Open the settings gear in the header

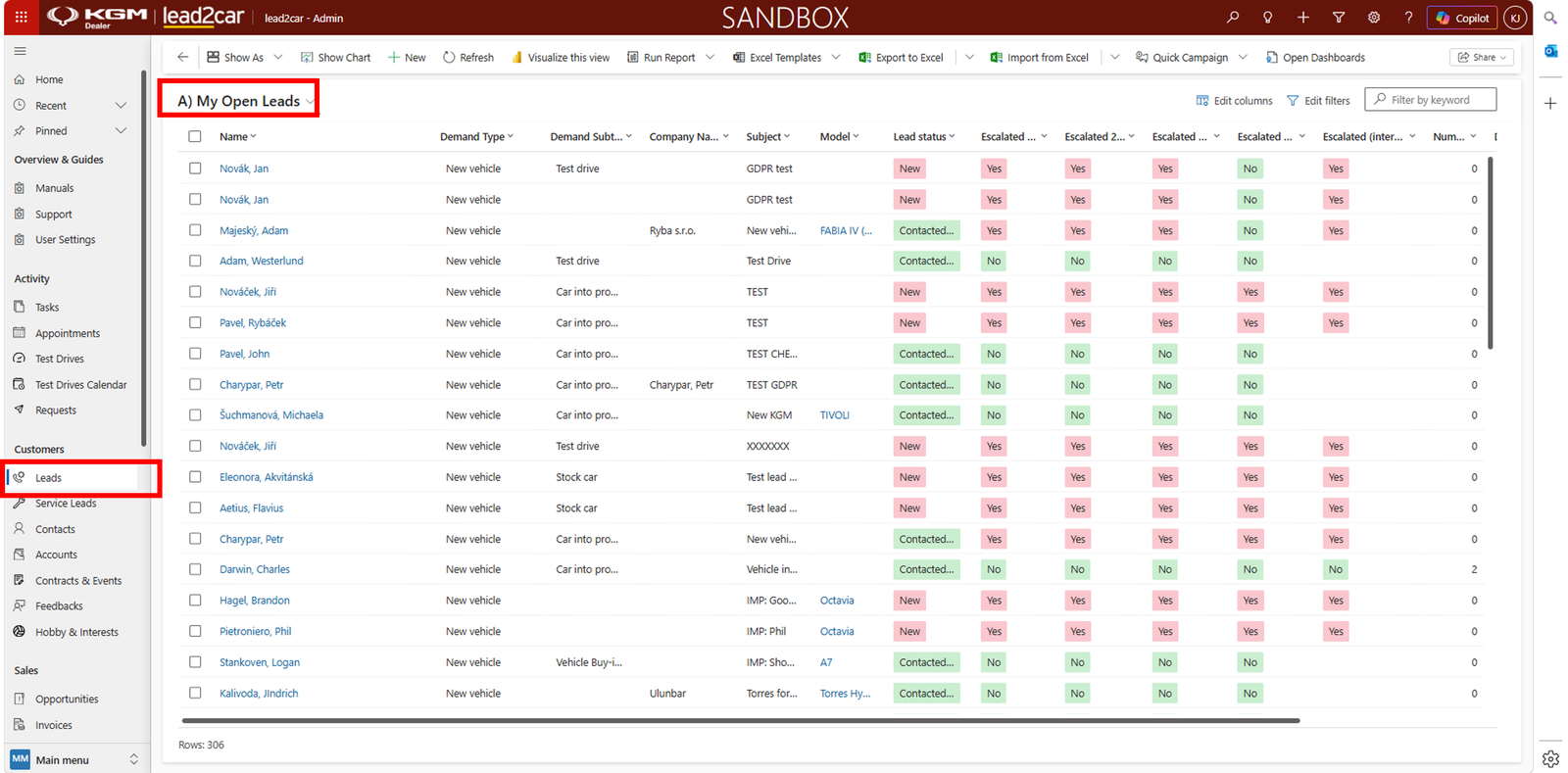click(x=1373, y=18)
